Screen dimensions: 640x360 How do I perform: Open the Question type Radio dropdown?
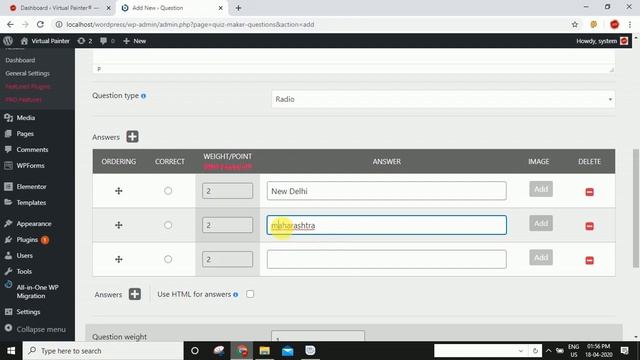pyautogui.click(x=443, y=99)
